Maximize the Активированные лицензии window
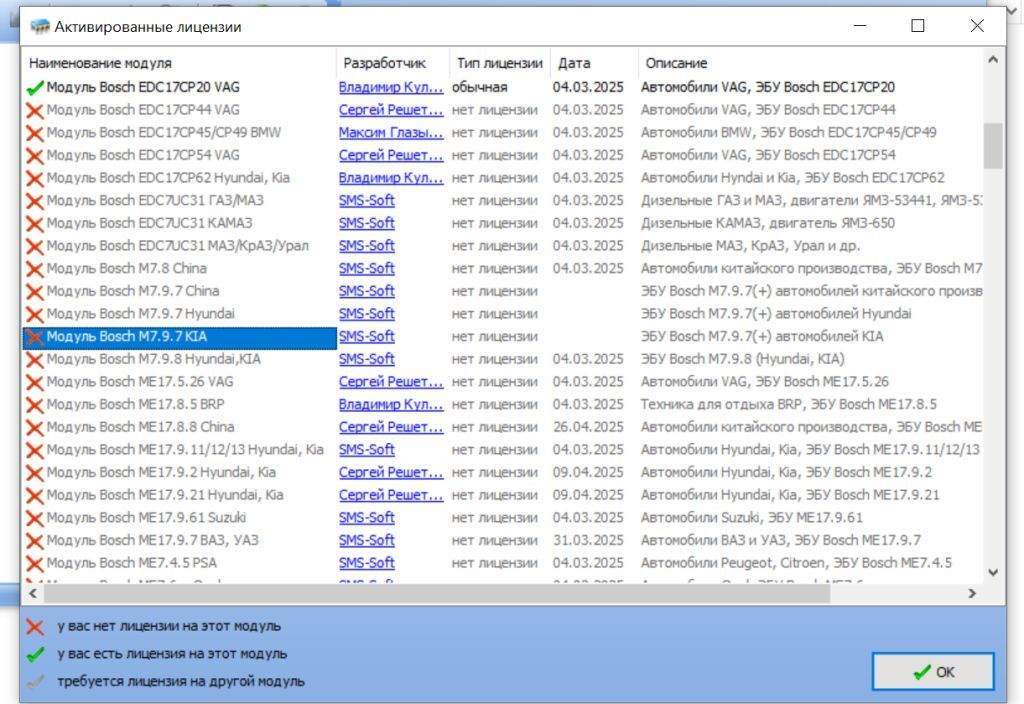Viewport: 1024px width, 704px height. [x=918, y=26]
